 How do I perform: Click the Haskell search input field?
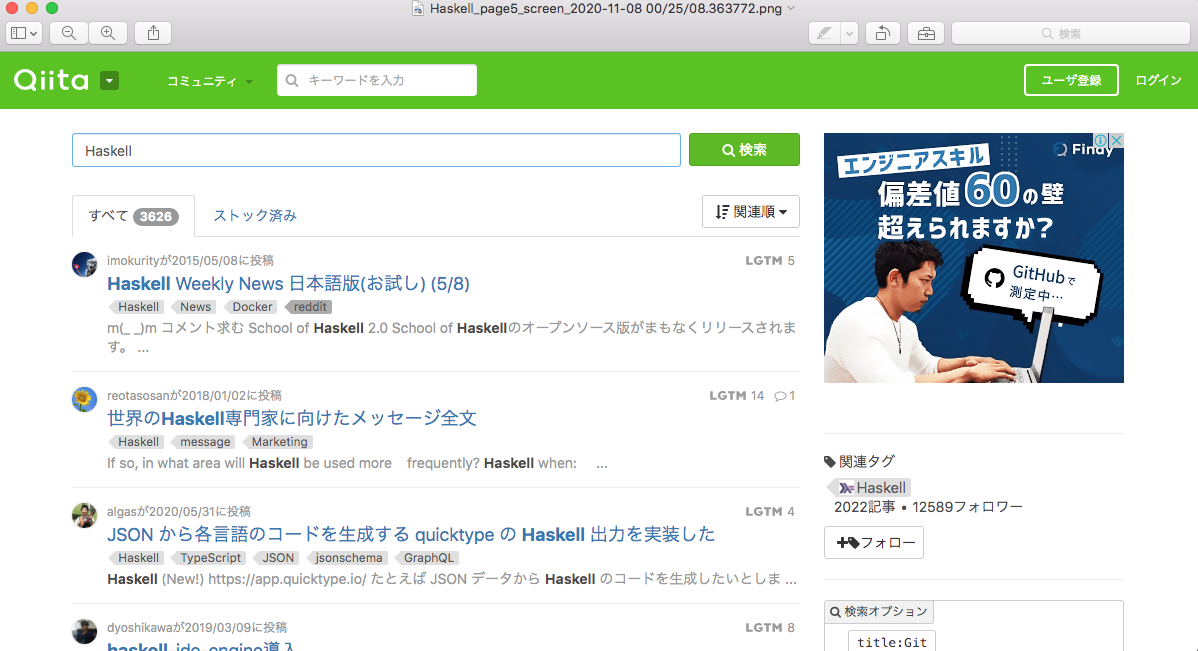pyautogui.click(x=375, y=149)
